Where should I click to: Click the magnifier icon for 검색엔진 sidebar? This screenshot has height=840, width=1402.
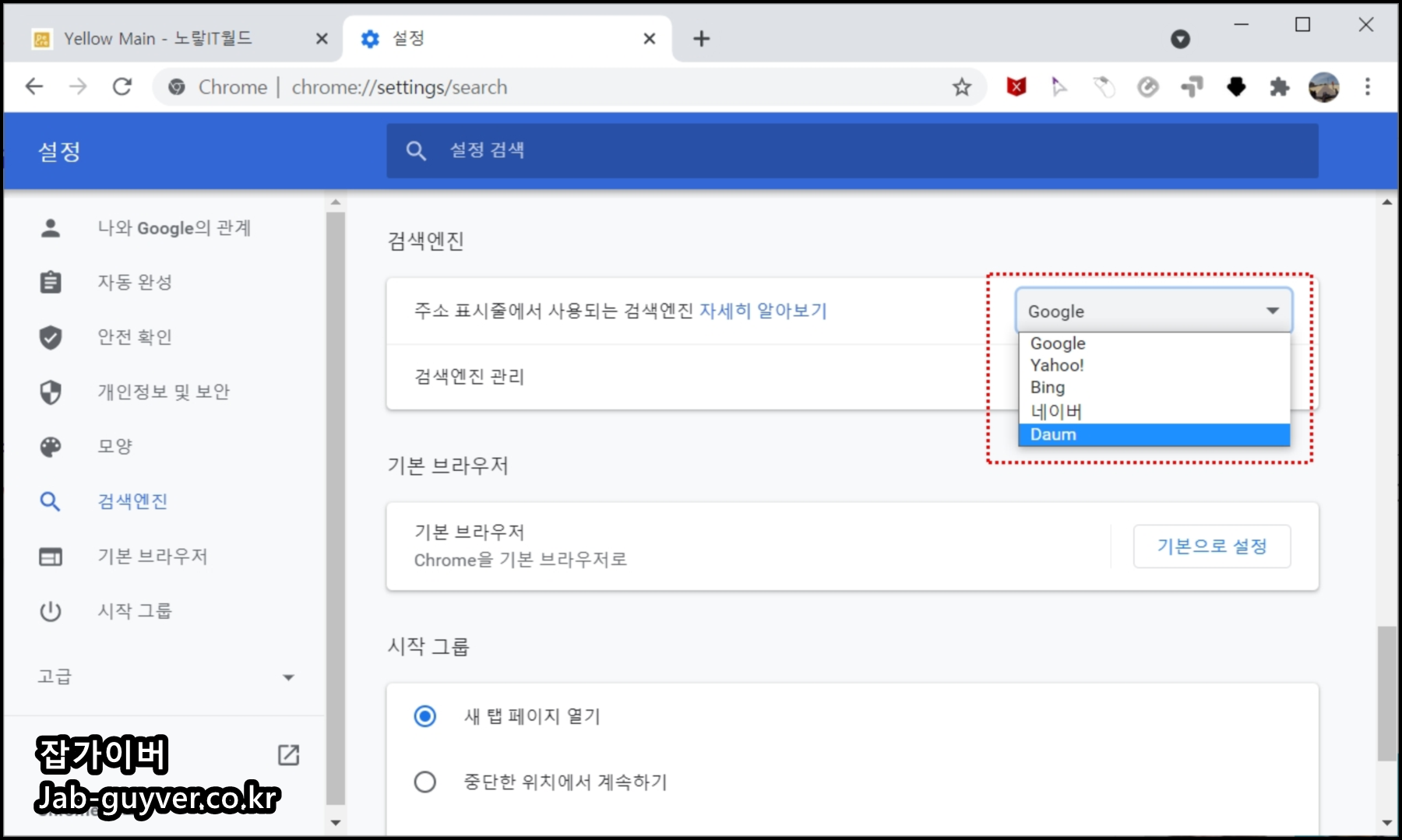51,501
